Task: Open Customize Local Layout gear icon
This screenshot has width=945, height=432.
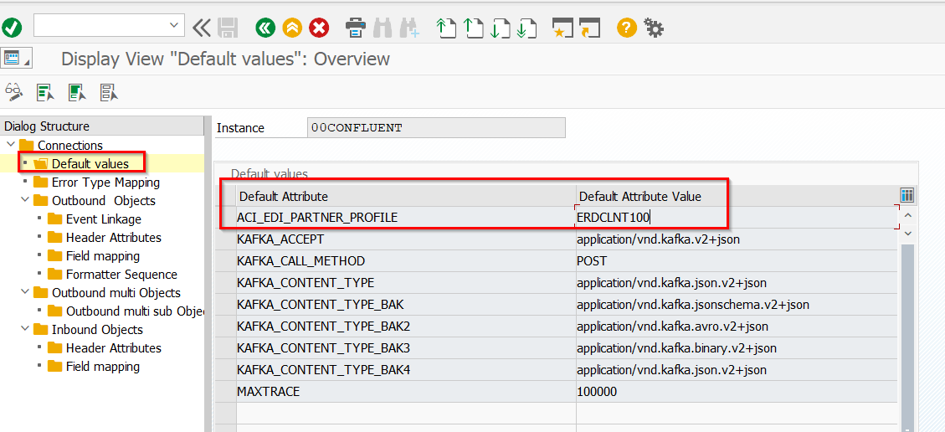Action: (x=653, y=27)
